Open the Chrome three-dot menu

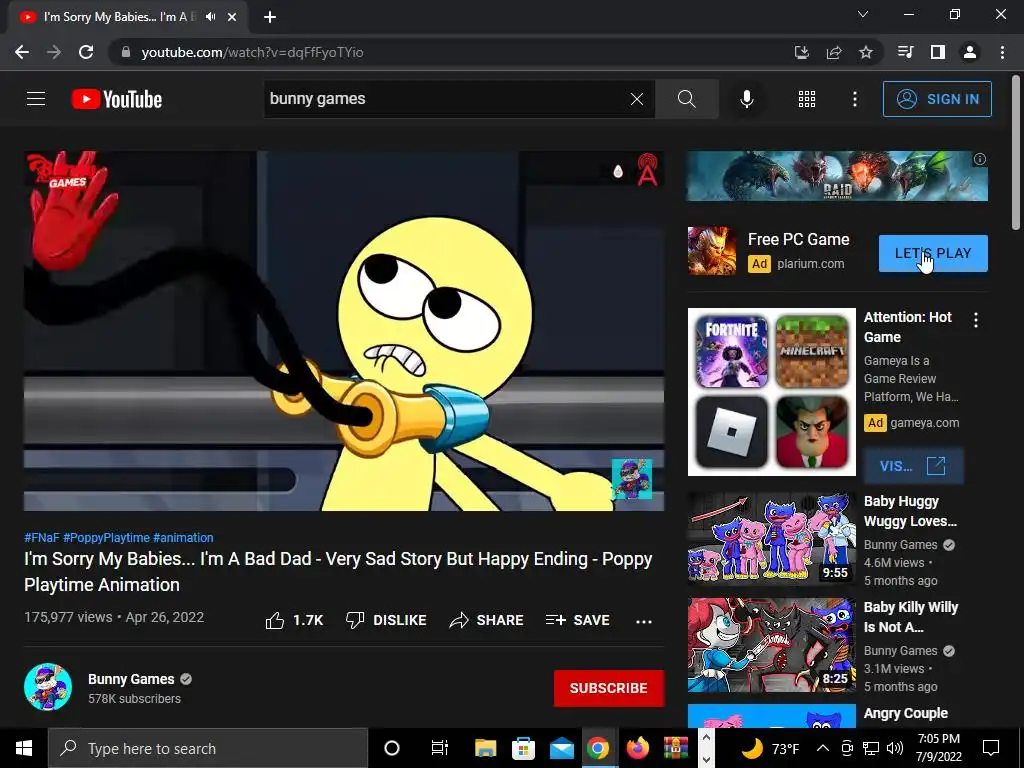[1002, 52]
